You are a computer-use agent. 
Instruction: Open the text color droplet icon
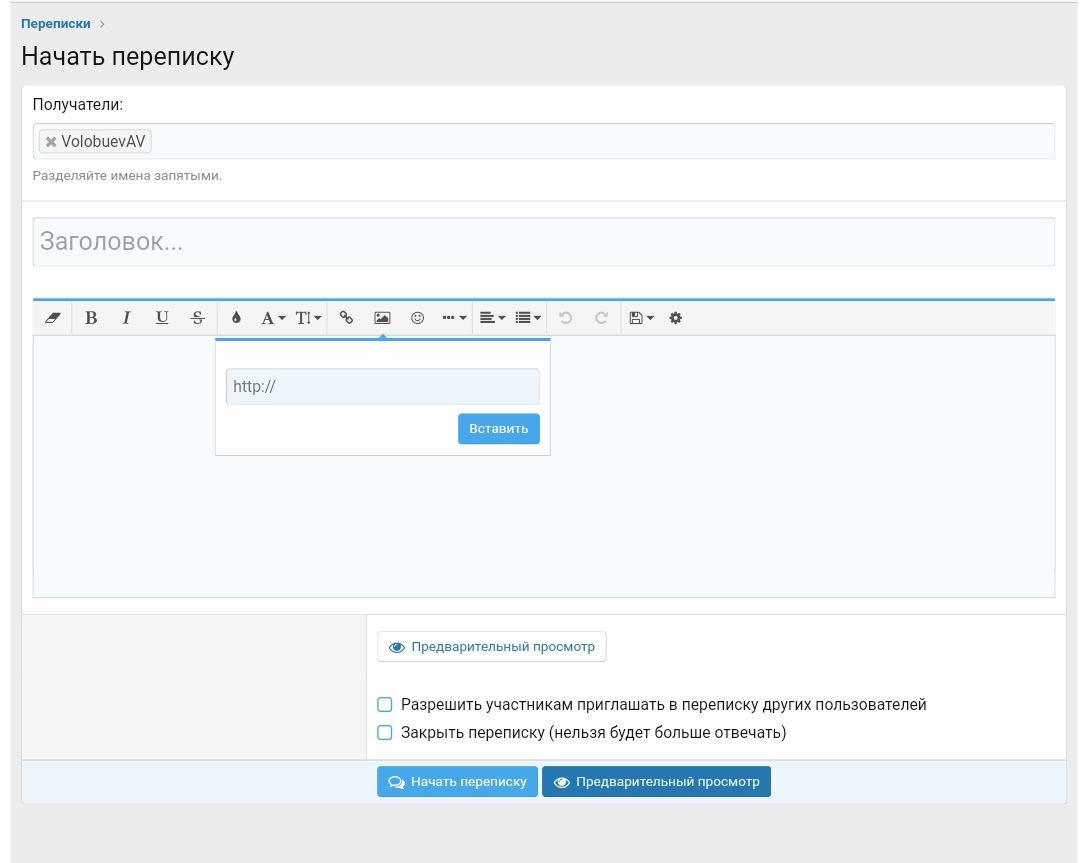236,318
